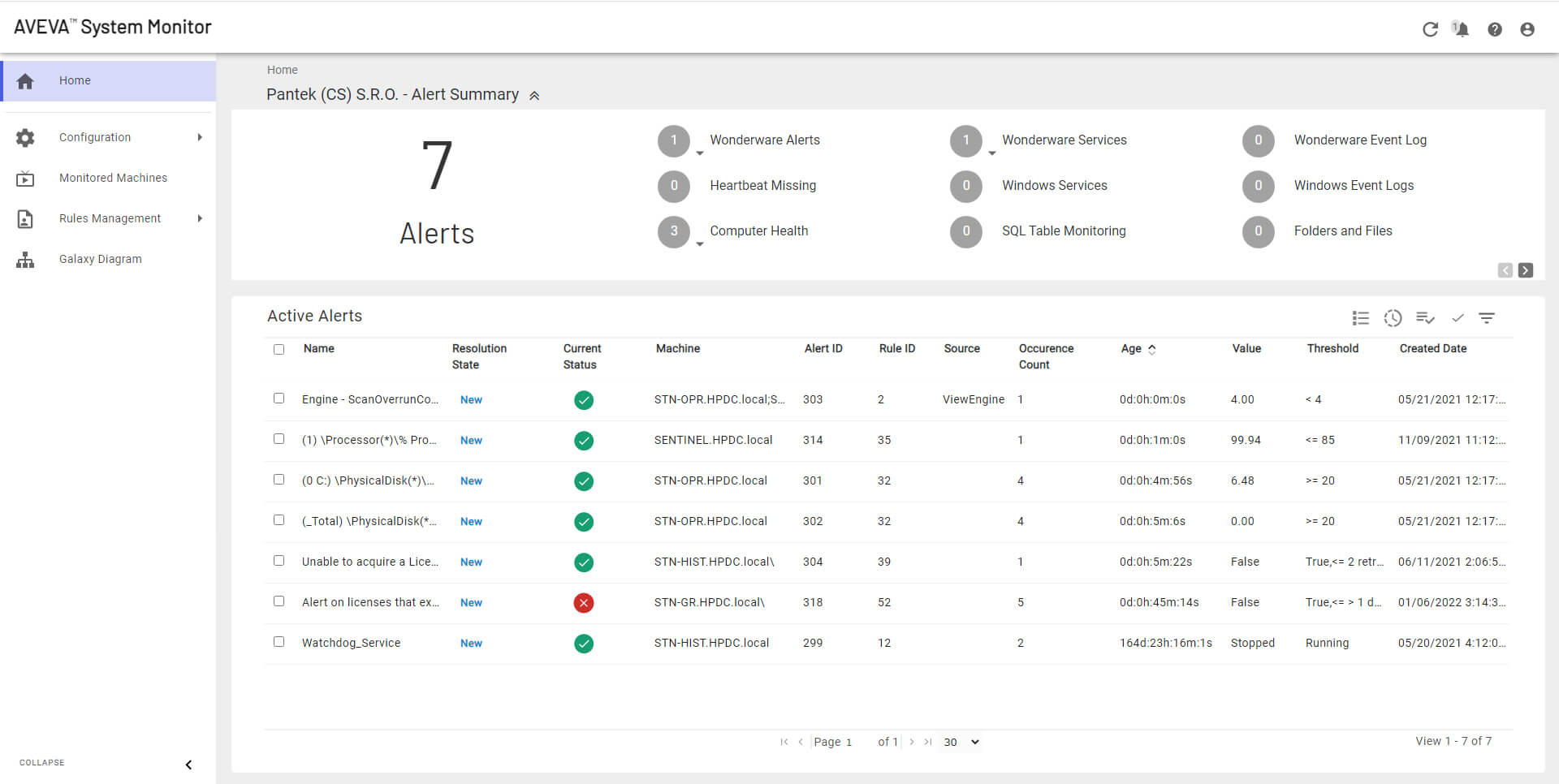1559x784 pixels.
Task: Expand the Configuration submenu arrow
Action: (x=200, y=137)
